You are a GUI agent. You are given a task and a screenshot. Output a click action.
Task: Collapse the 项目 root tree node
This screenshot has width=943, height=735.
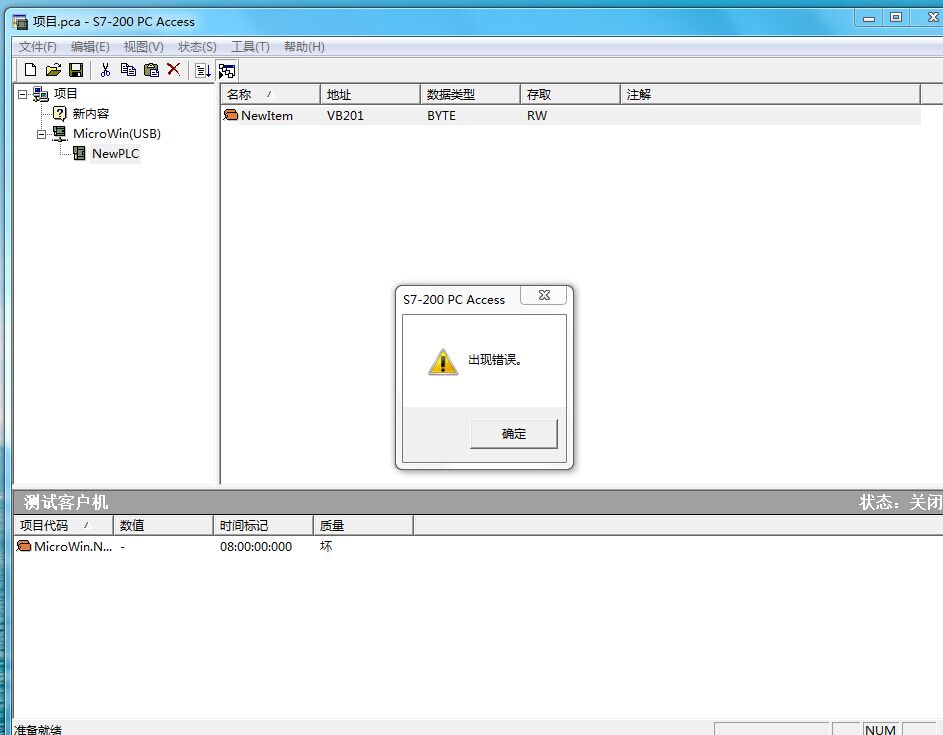pos(22,94)
